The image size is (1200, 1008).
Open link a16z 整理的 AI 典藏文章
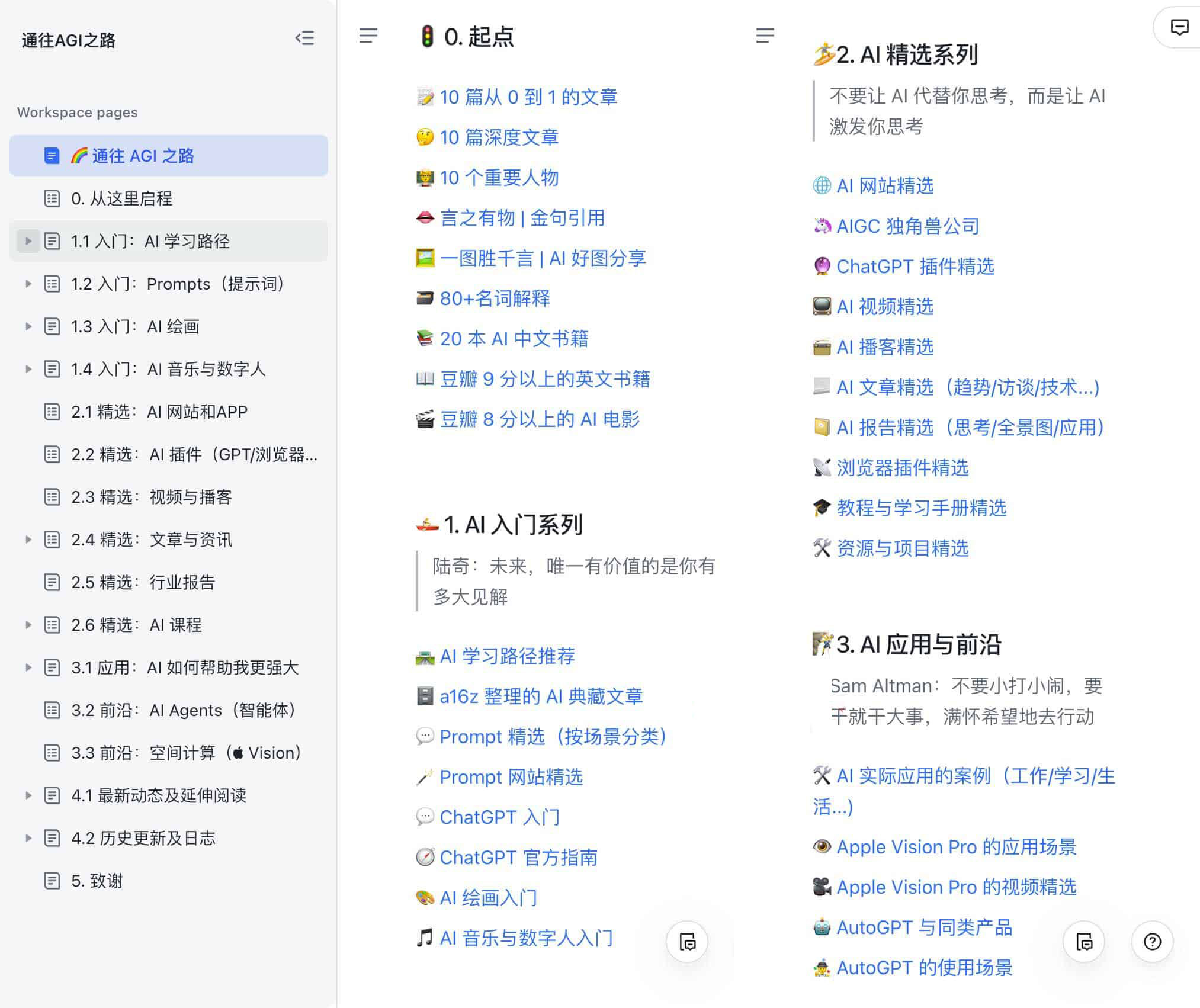click(x=541, y=696)
